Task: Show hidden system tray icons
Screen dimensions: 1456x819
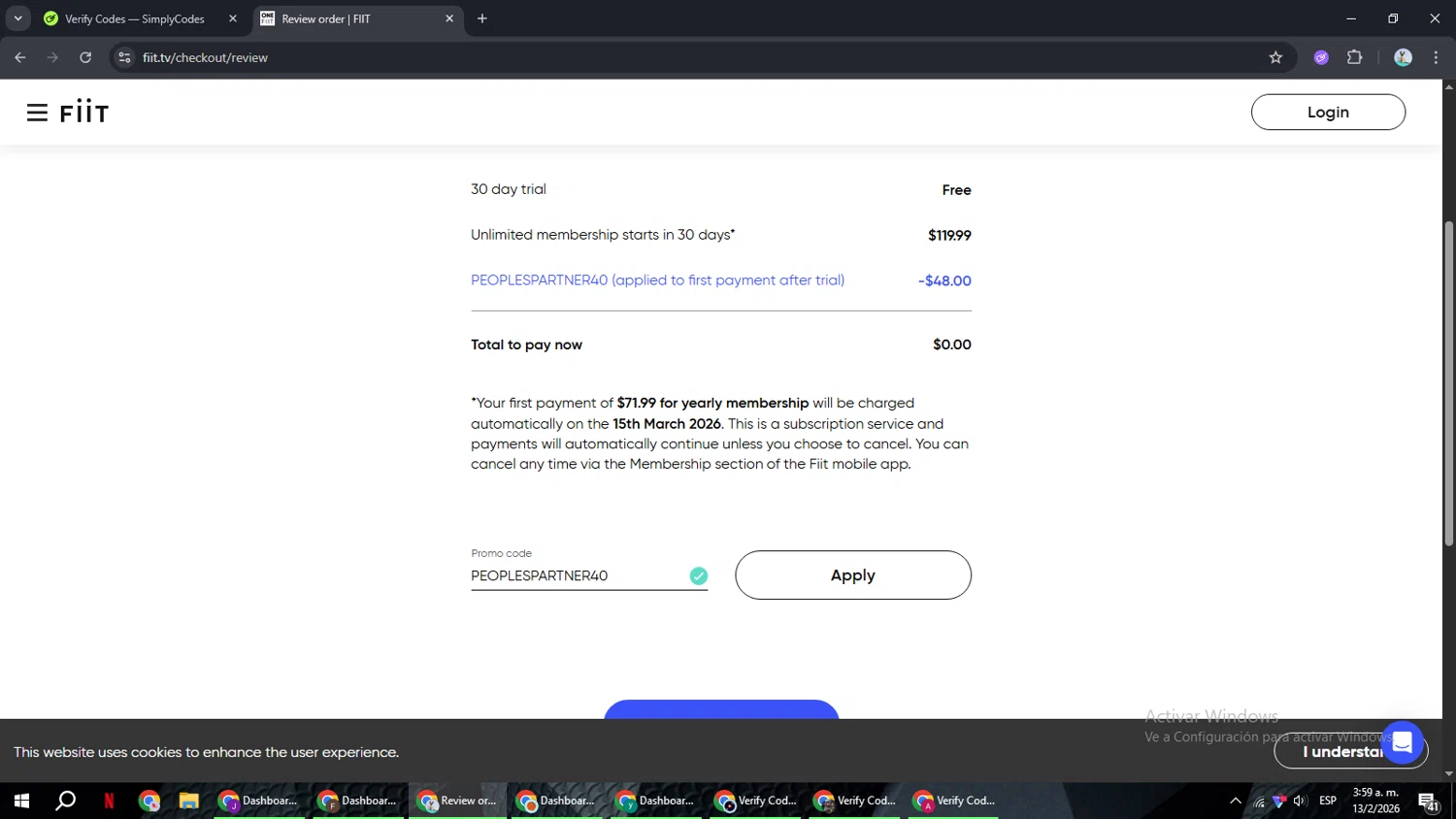Action: 1236,801
